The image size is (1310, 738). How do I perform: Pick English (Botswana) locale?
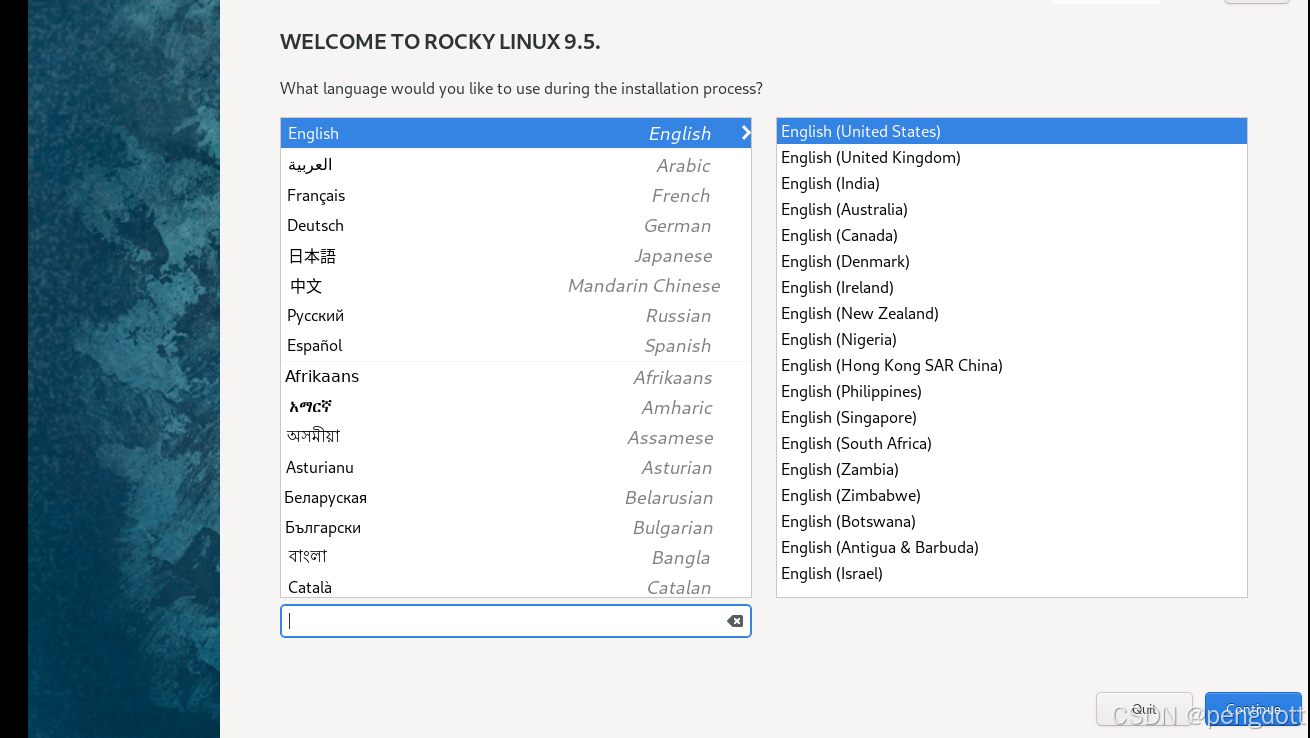click(x=1012, y=521)
